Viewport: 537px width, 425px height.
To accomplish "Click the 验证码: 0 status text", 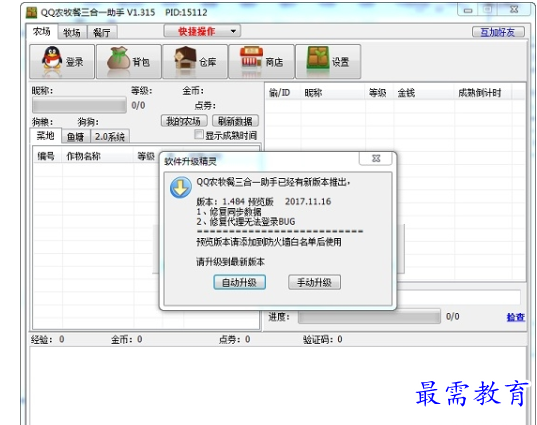I will tap(323, 339).
